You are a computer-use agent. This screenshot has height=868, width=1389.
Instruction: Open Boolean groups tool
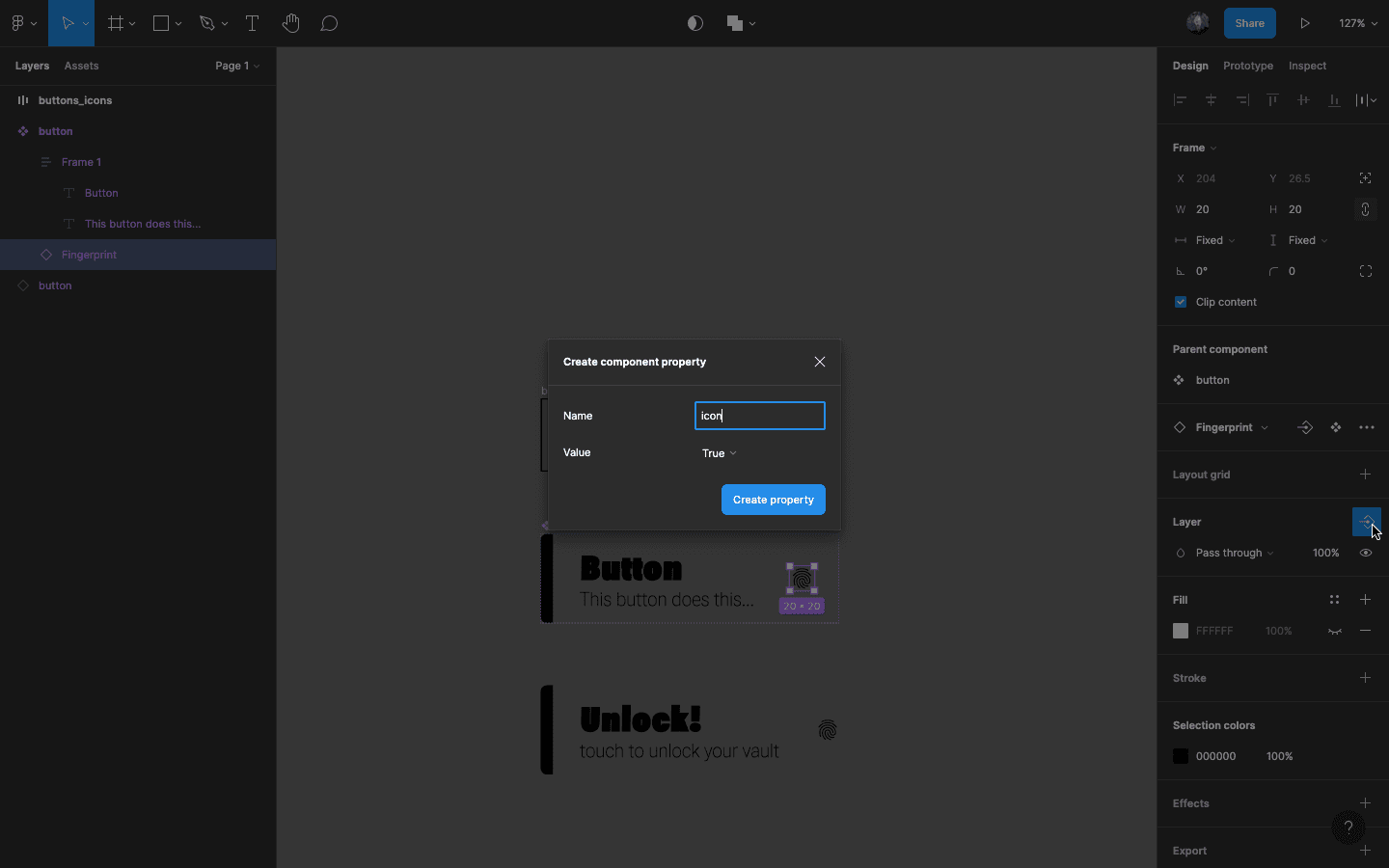tap(735, 23)
